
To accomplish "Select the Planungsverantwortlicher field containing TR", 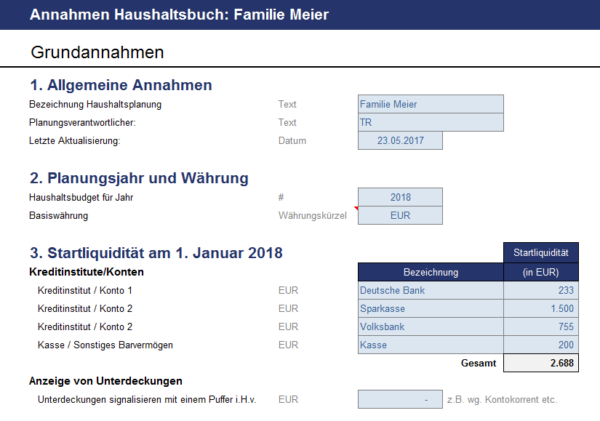I will coord(430,122).
